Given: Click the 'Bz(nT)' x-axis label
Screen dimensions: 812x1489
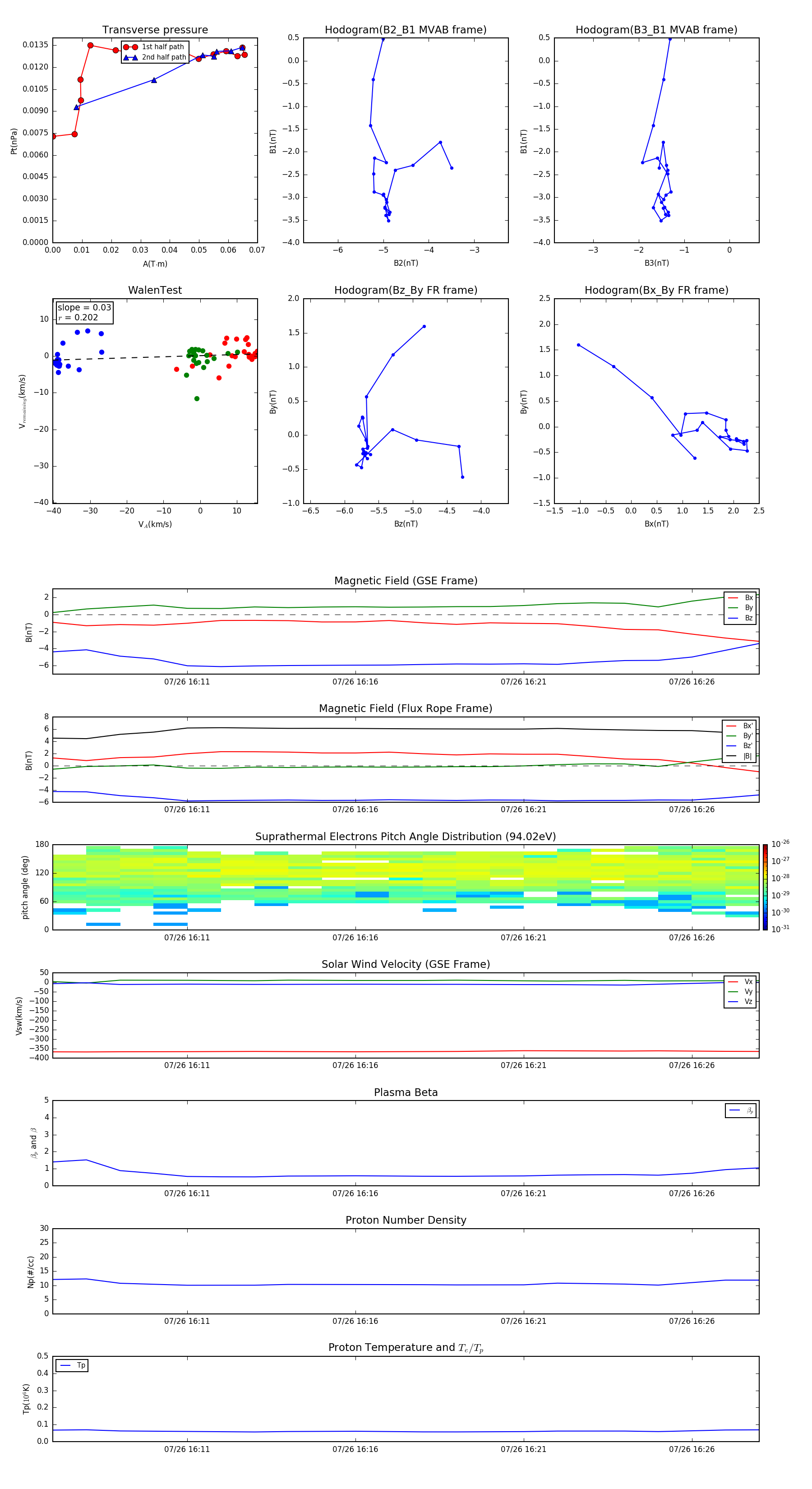Looking at the screenshot, I should (406, 524).
